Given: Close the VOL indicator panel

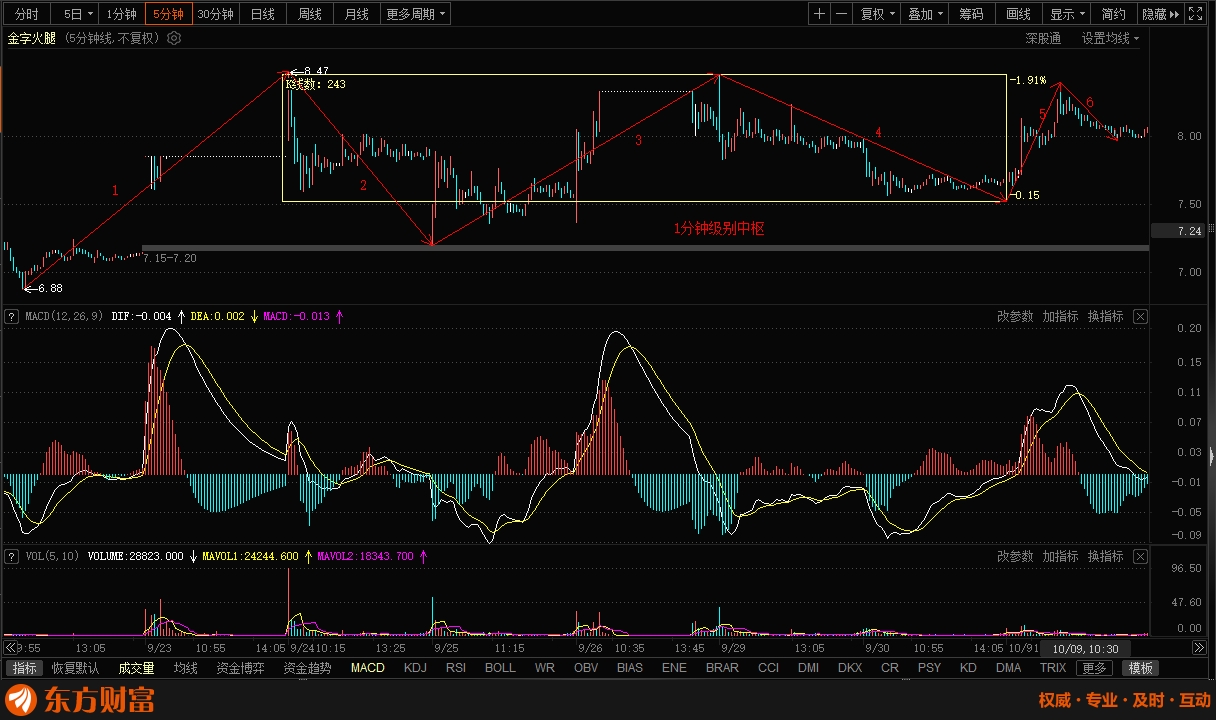Looking at the screenshot, I should coord(1140,556).
